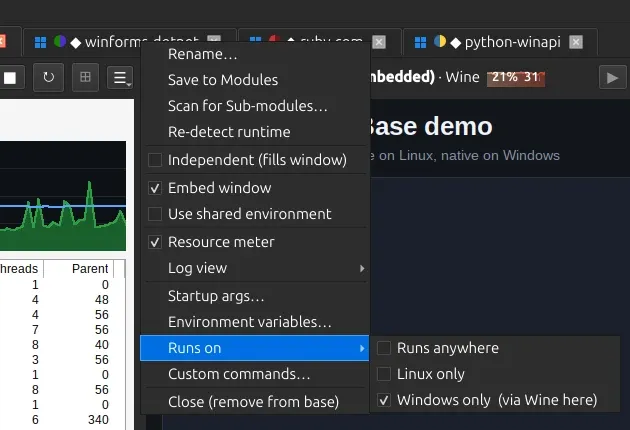
Task: Close the middle ruby tab
Action: (x=379, y=42)
